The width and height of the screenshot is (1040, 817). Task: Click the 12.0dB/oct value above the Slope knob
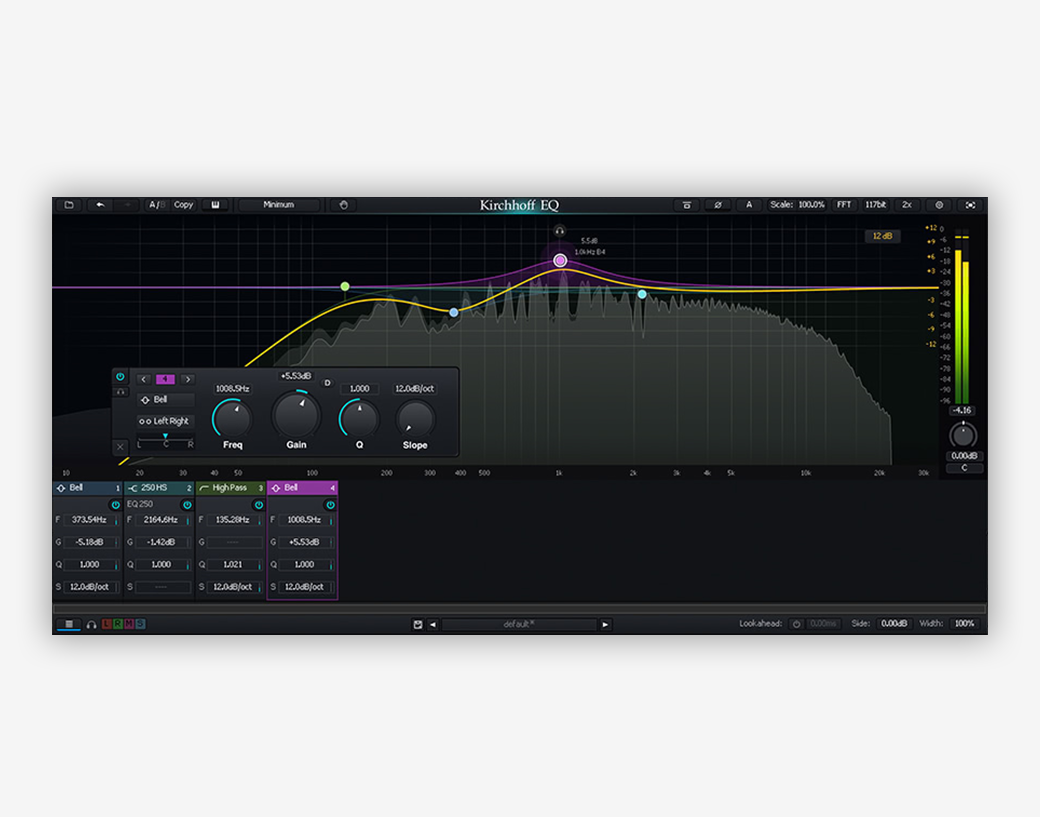pyautogui.click(x=415, y=389)
